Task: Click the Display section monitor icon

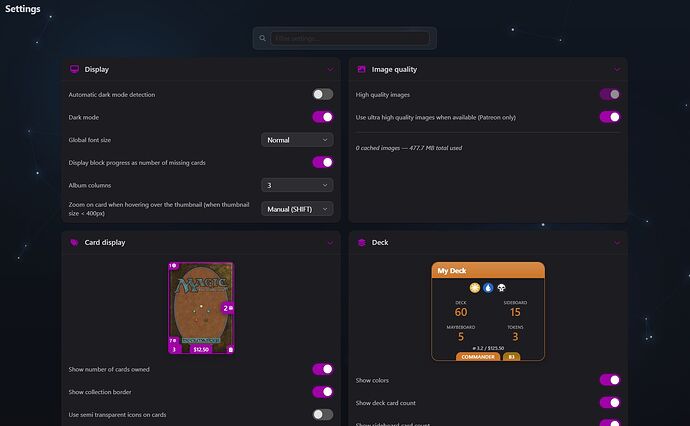Action: 74,69
